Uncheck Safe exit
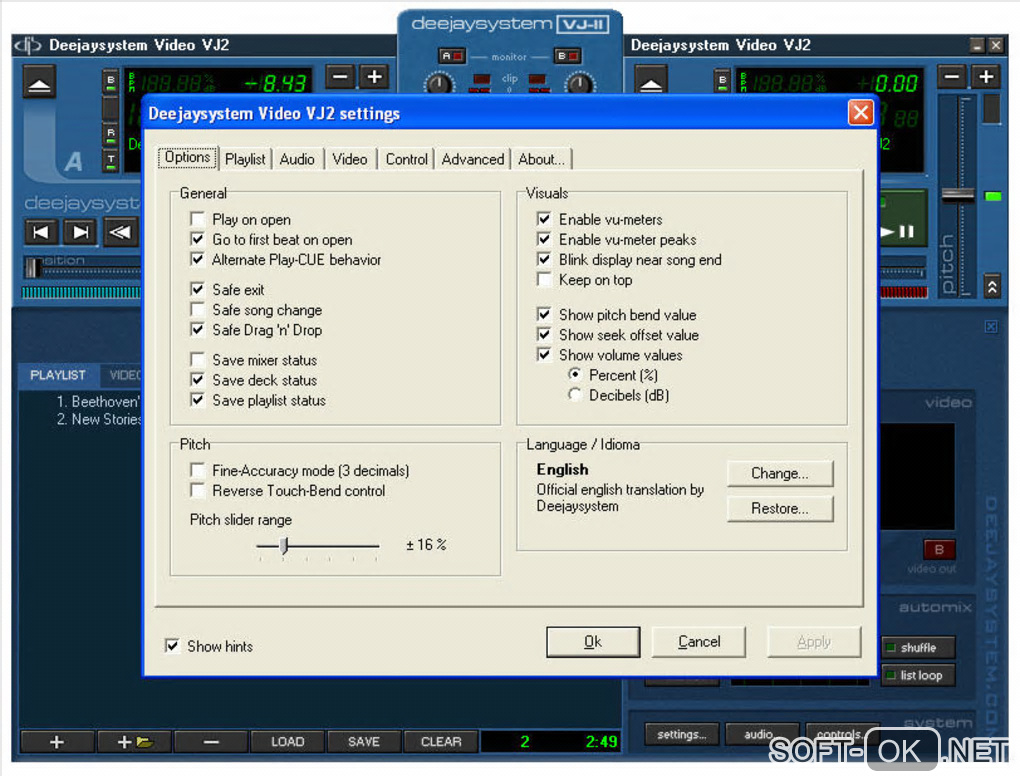 click(x=198, y=289)
